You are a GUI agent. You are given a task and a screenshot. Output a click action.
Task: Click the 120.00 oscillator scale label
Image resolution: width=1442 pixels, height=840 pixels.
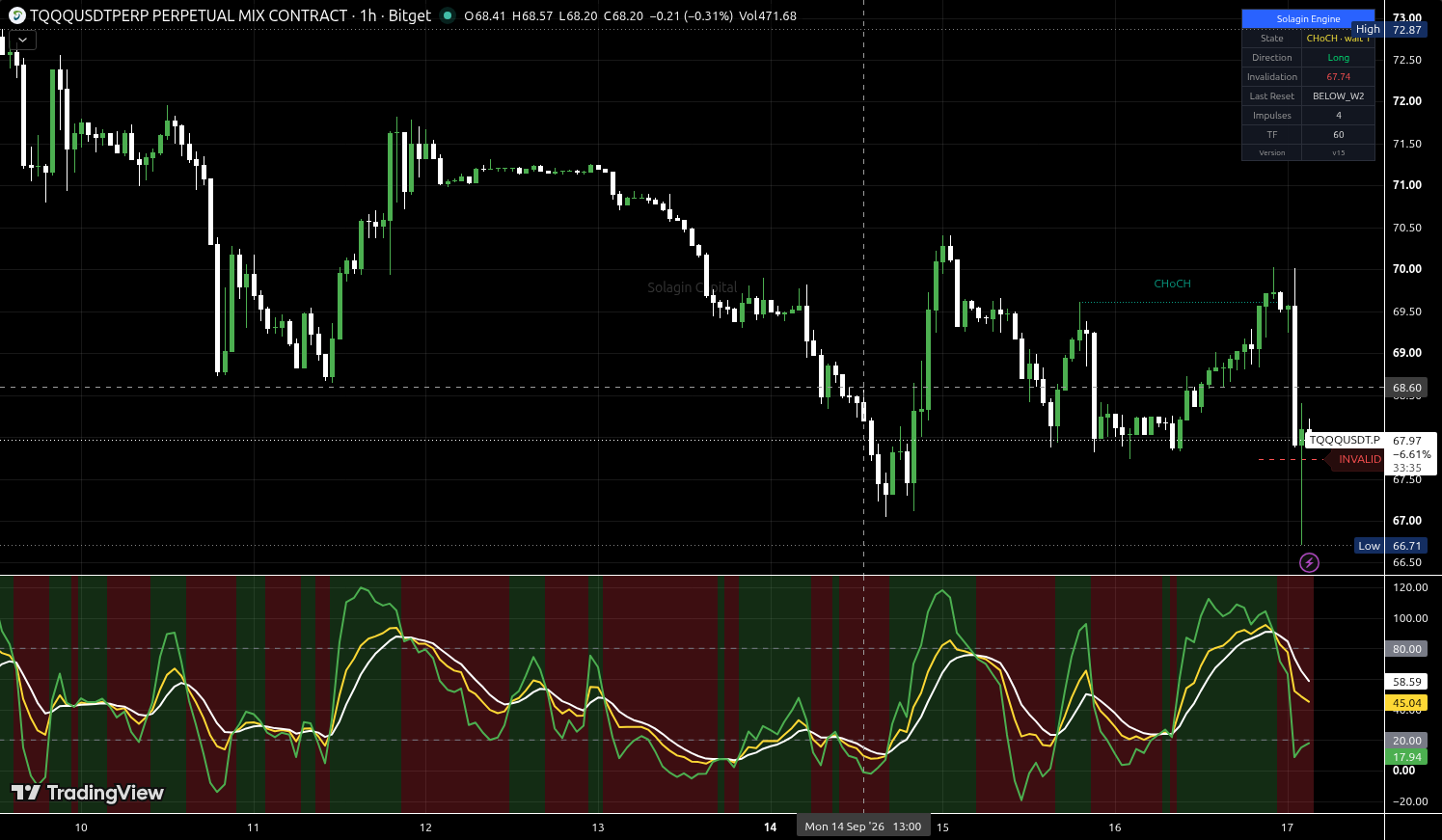tap(1409, 587)
